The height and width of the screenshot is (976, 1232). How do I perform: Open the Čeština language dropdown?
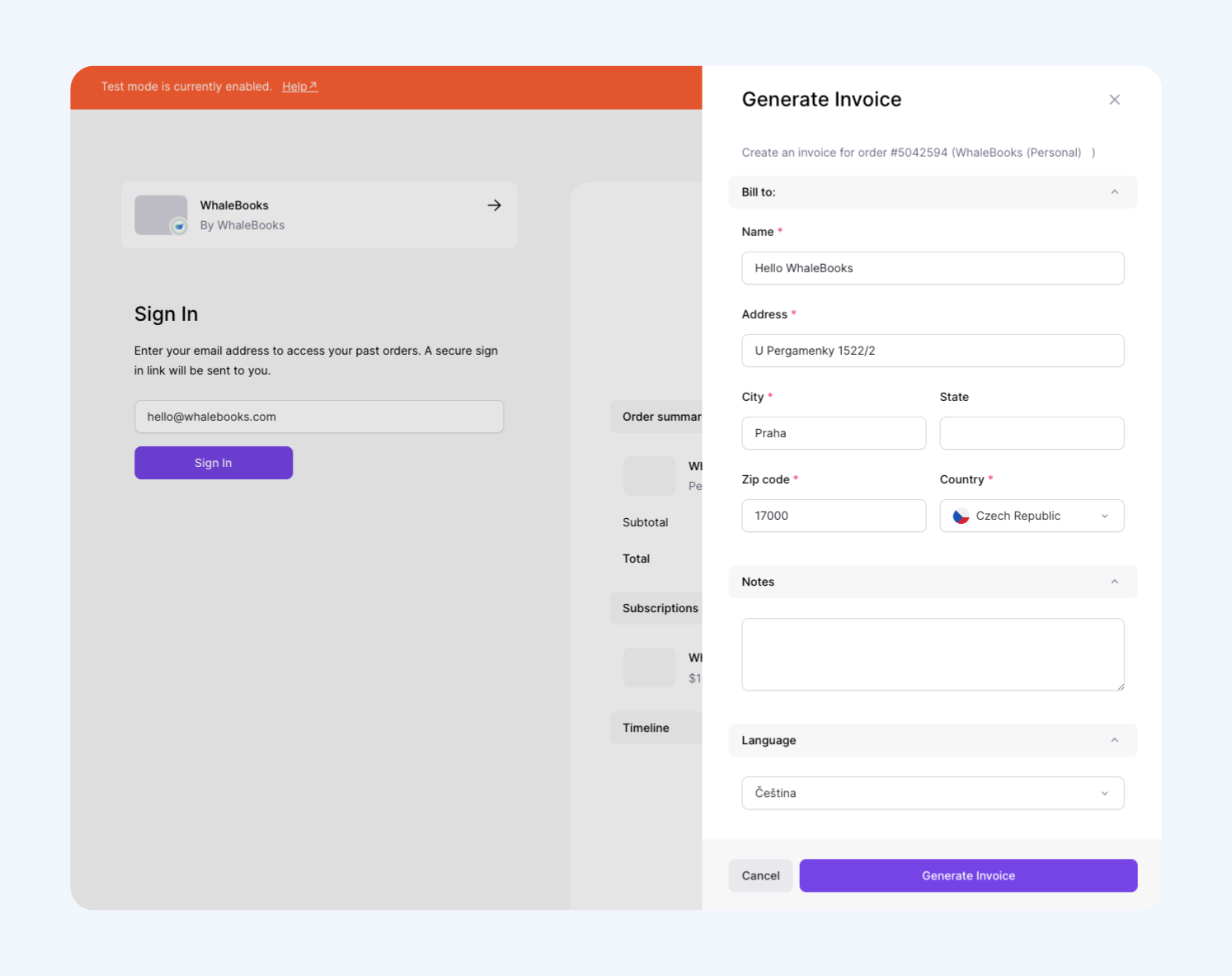tap(933, 793)
